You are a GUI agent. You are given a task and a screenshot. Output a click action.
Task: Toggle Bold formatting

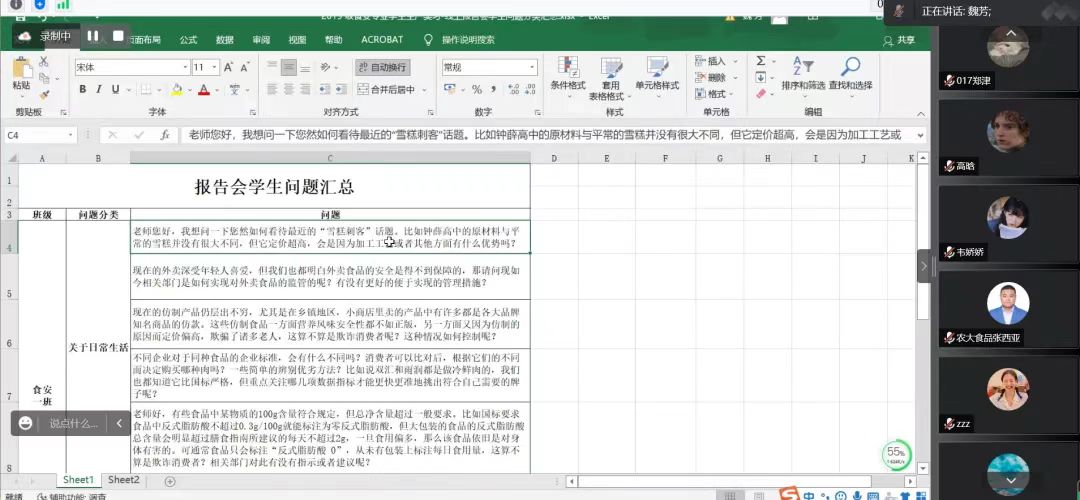pos(84,90)
